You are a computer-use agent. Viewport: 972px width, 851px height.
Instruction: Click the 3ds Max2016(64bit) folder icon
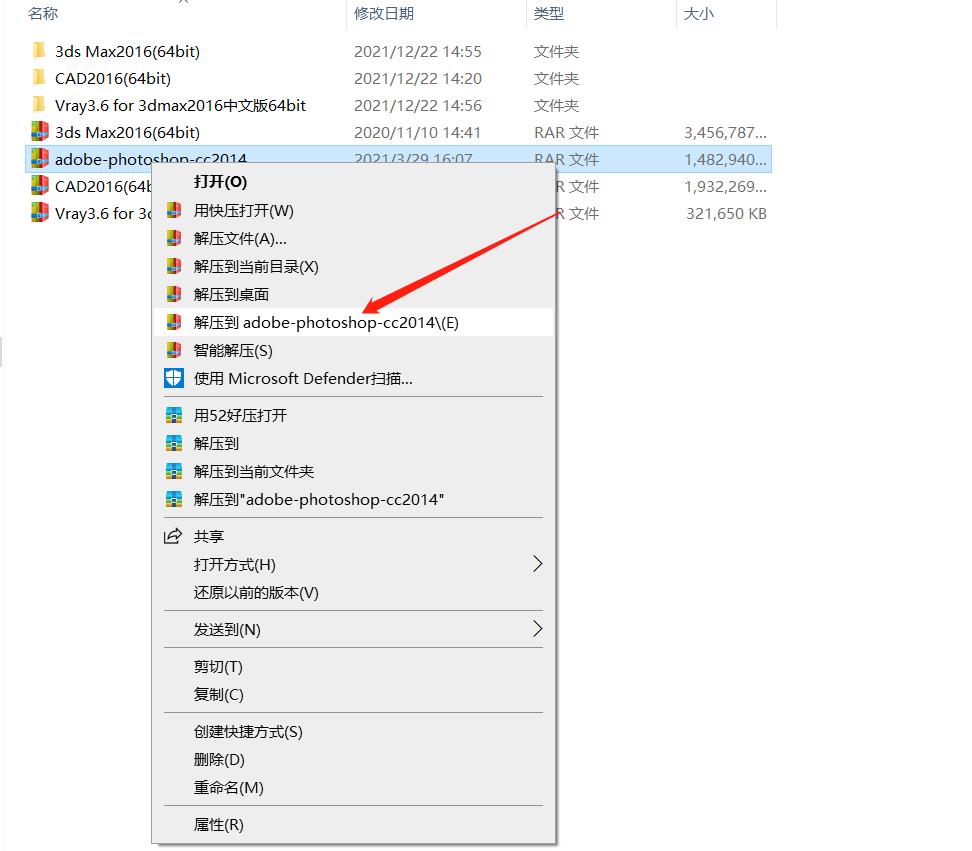point(39,51)
